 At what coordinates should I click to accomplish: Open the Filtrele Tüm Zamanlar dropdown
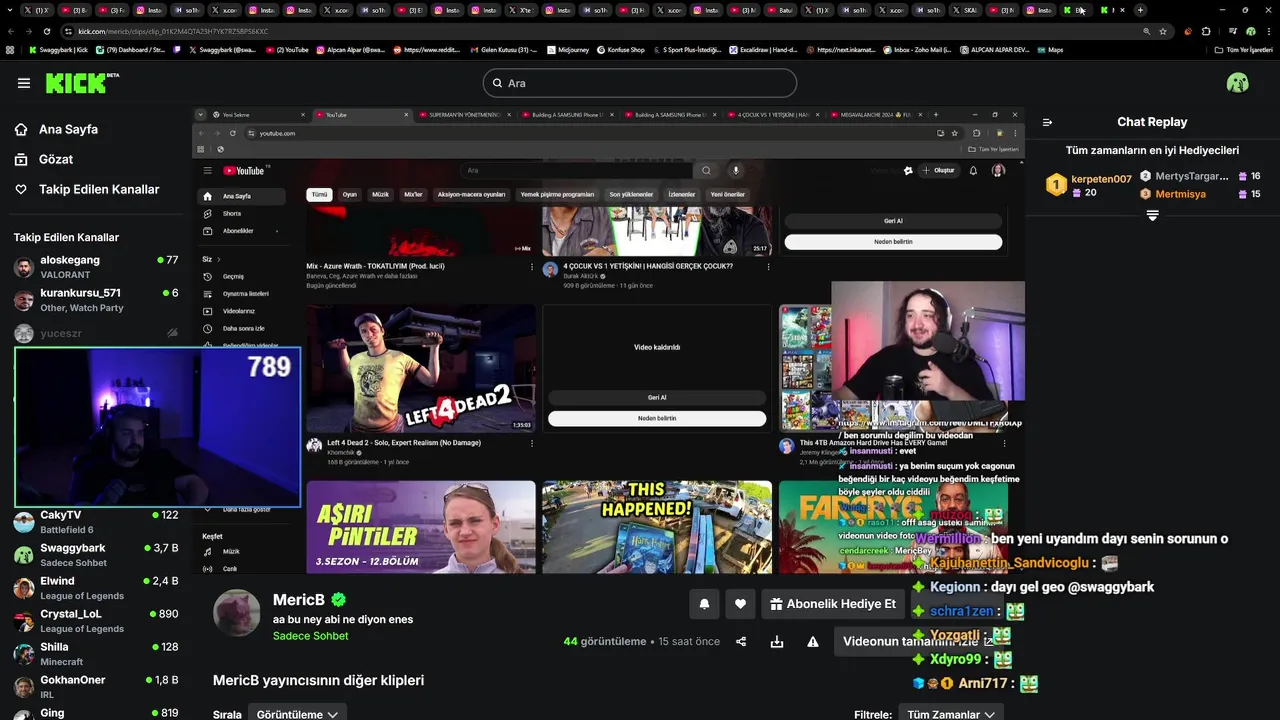tap(950, 714)
